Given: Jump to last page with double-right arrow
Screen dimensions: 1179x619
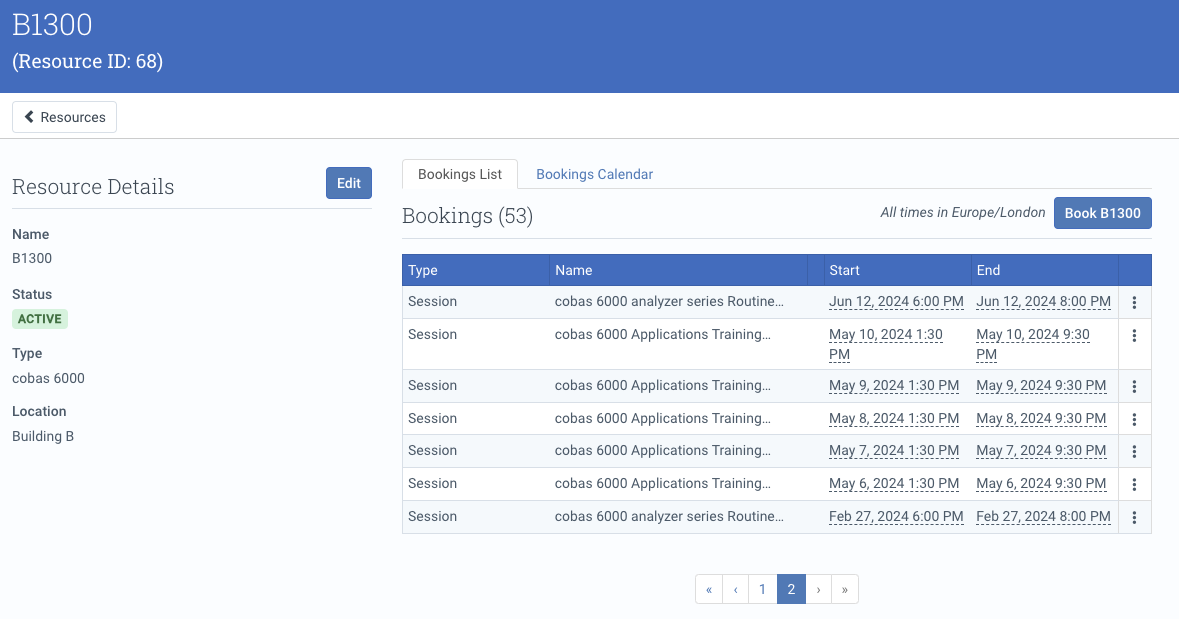Looking at the screenshot, I should (844, 589).
